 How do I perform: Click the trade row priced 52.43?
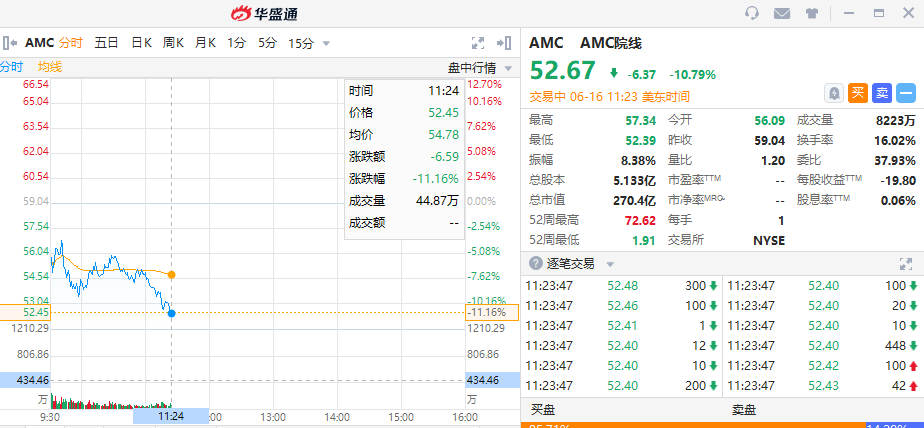coord(823,386)
